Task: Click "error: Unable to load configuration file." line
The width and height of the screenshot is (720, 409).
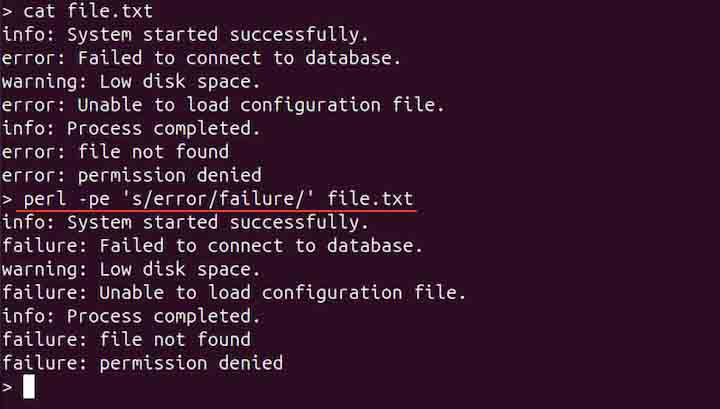Action: 223,105
